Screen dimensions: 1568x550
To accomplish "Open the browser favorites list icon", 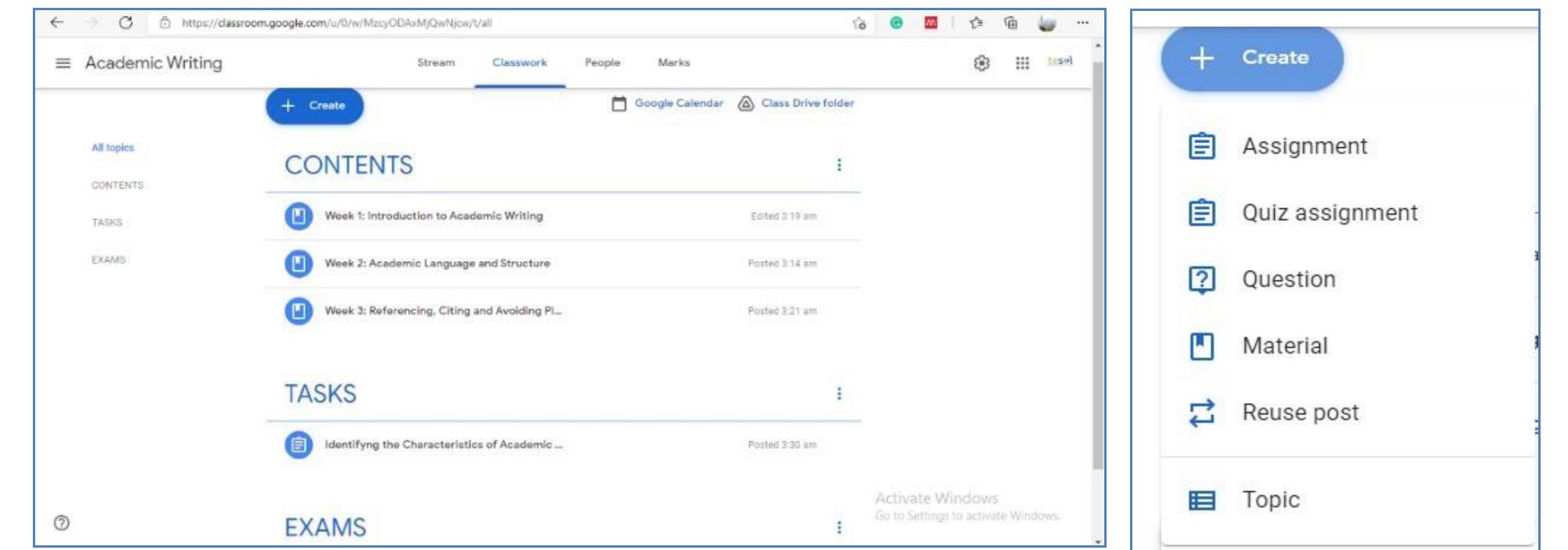I will (x=976, y=23).
